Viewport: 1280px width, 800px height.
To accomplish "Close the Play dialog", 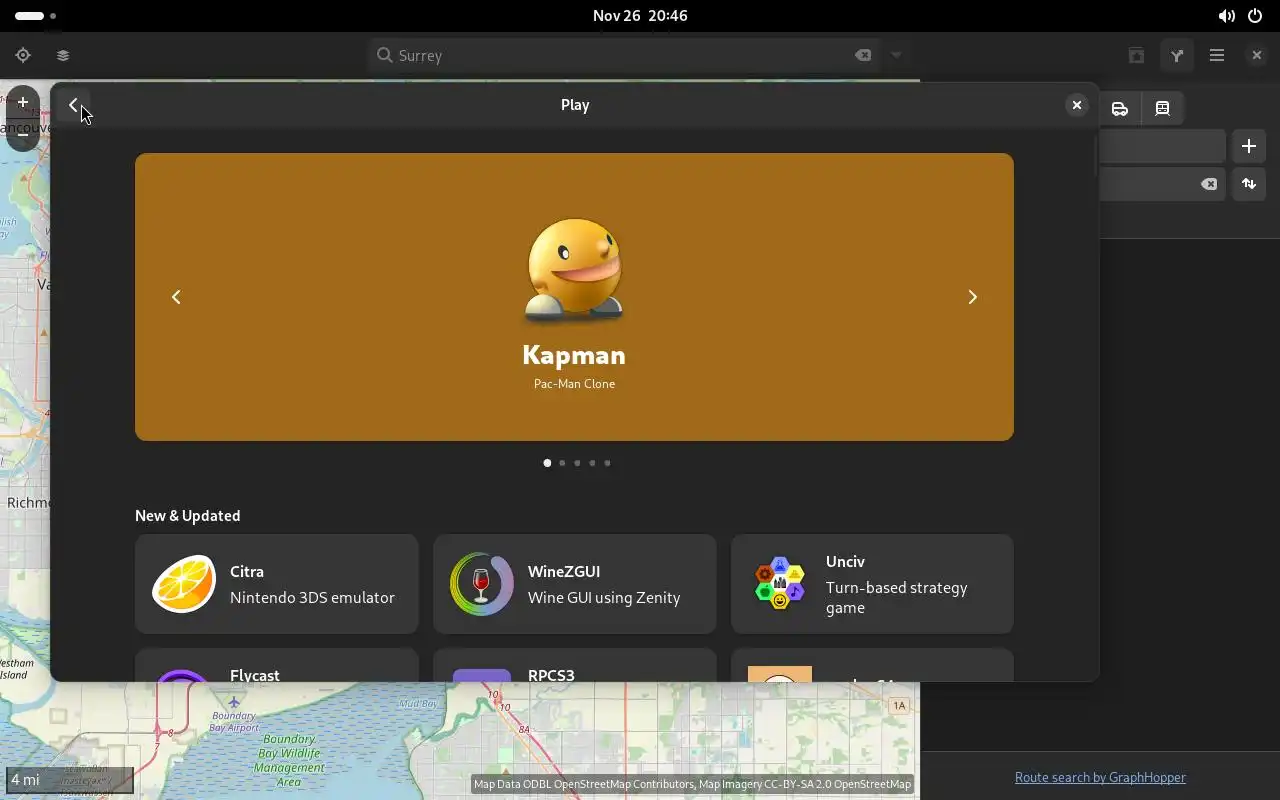I will (1077, 105).
